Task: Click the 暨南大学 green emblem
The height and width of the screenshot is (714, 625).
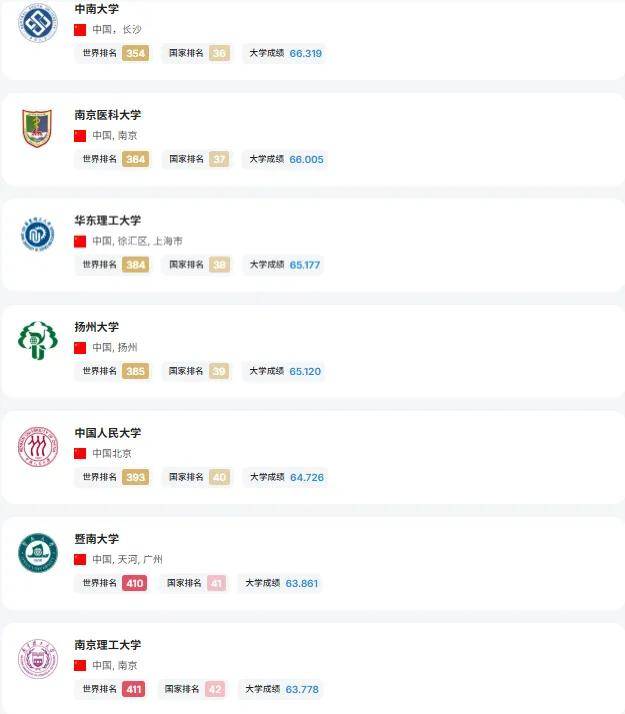Action: [x=38, y=553]
